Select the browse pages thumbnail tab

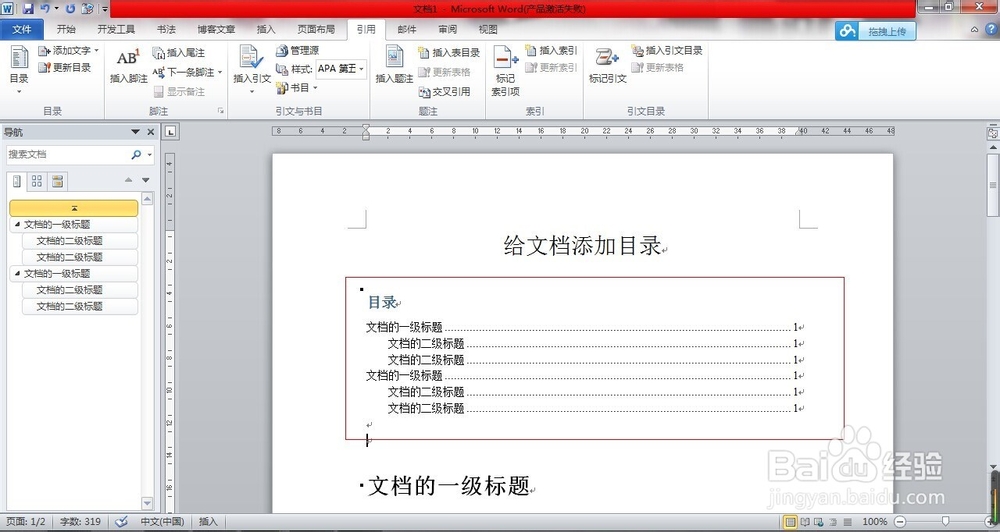click(x=37, y=181)
